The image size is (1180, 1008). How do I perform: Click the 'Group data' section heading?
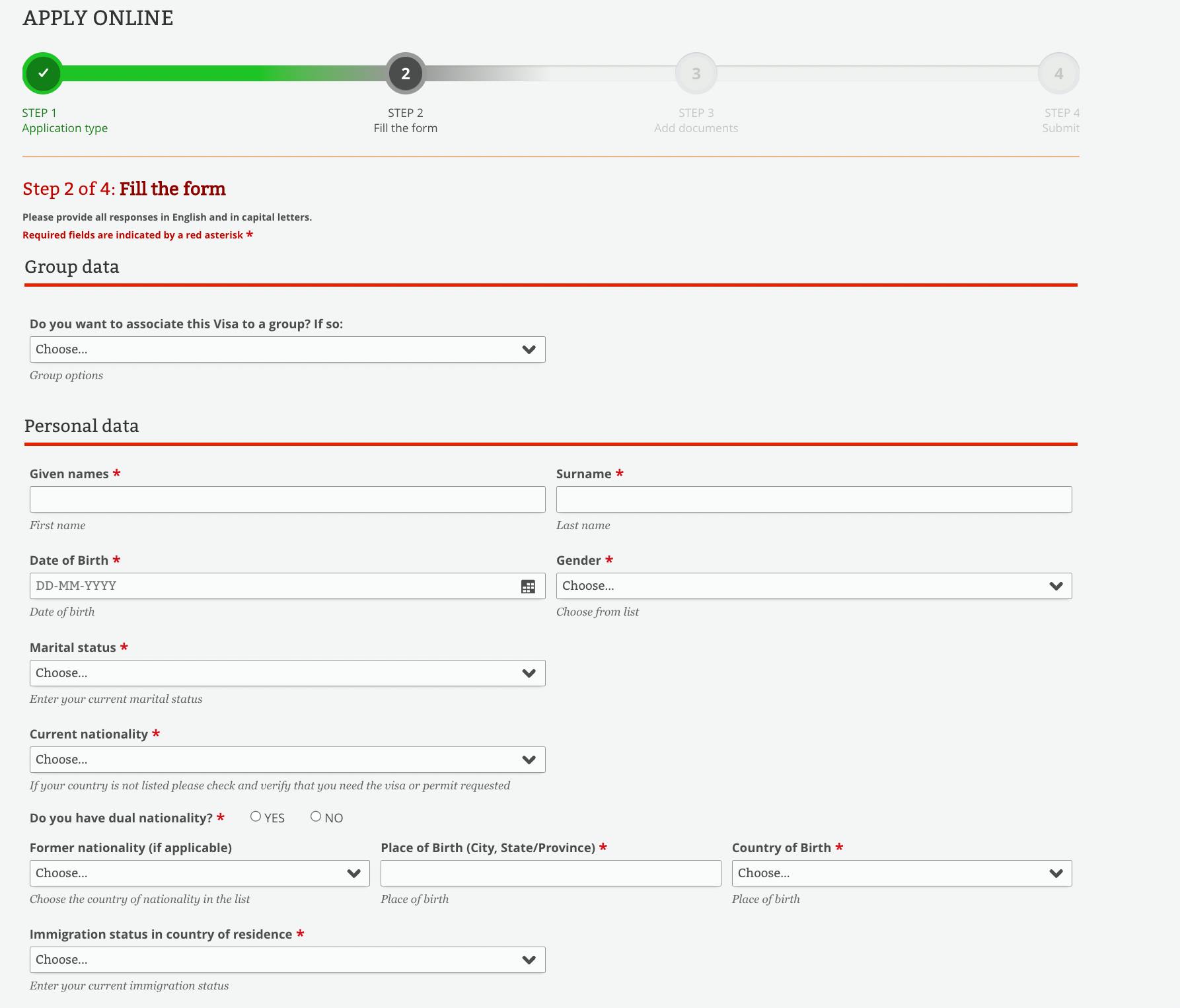[x=72, y=267]
